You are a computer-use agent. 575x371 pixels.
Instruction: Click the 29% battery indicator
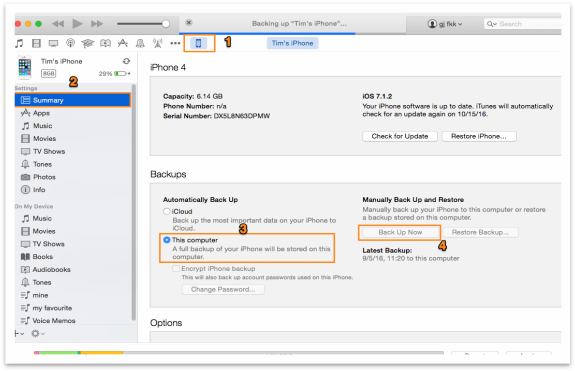(x=114, y=74)
